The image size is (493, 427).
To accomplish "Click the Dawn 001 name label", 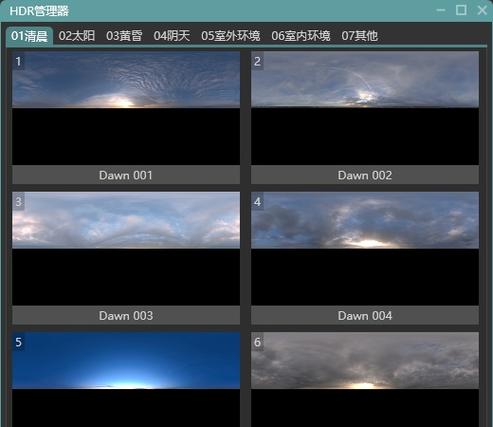I will click(x=126, y=175).
